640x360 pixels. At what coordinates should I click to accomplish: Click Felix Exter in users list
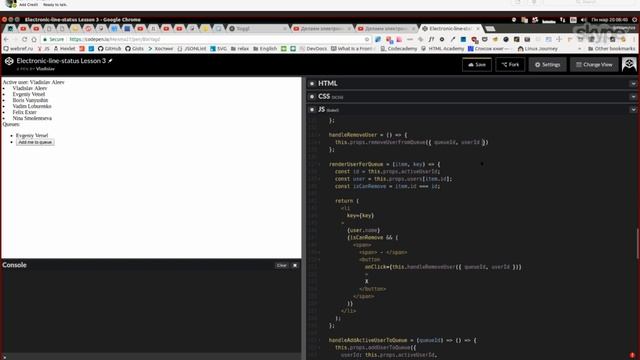click(x=24, y=112)
